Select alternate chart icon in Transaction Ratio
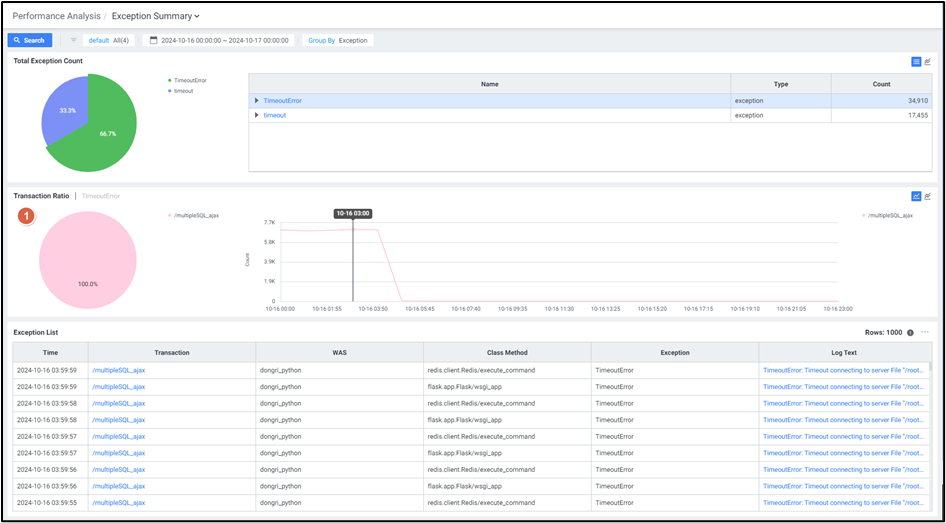Viewport: 946px width, 523px height. (928, 196)
